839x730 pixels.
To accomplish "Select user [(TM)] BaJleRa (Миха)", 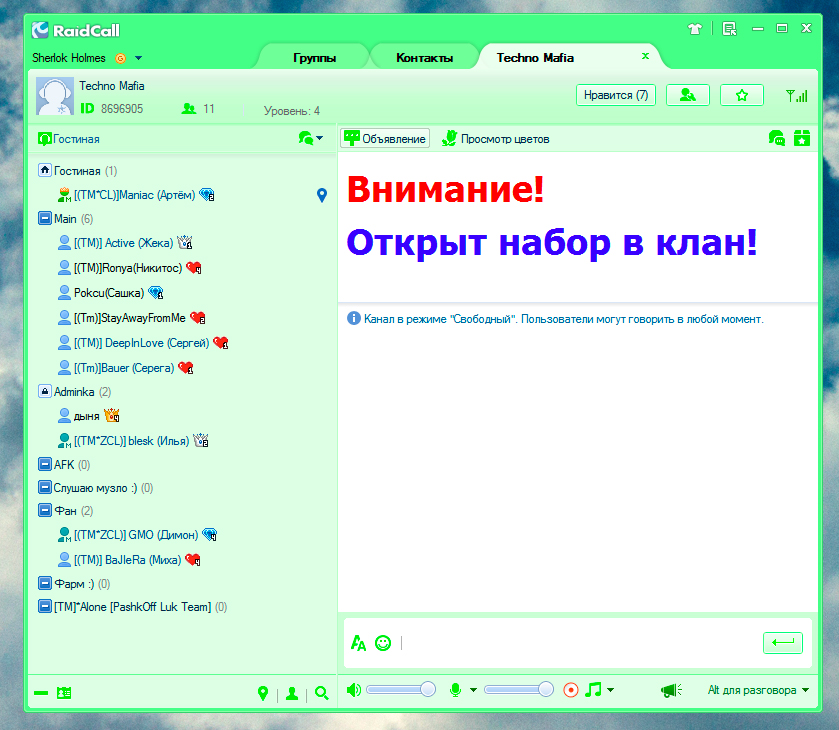I will click(127, 560).
